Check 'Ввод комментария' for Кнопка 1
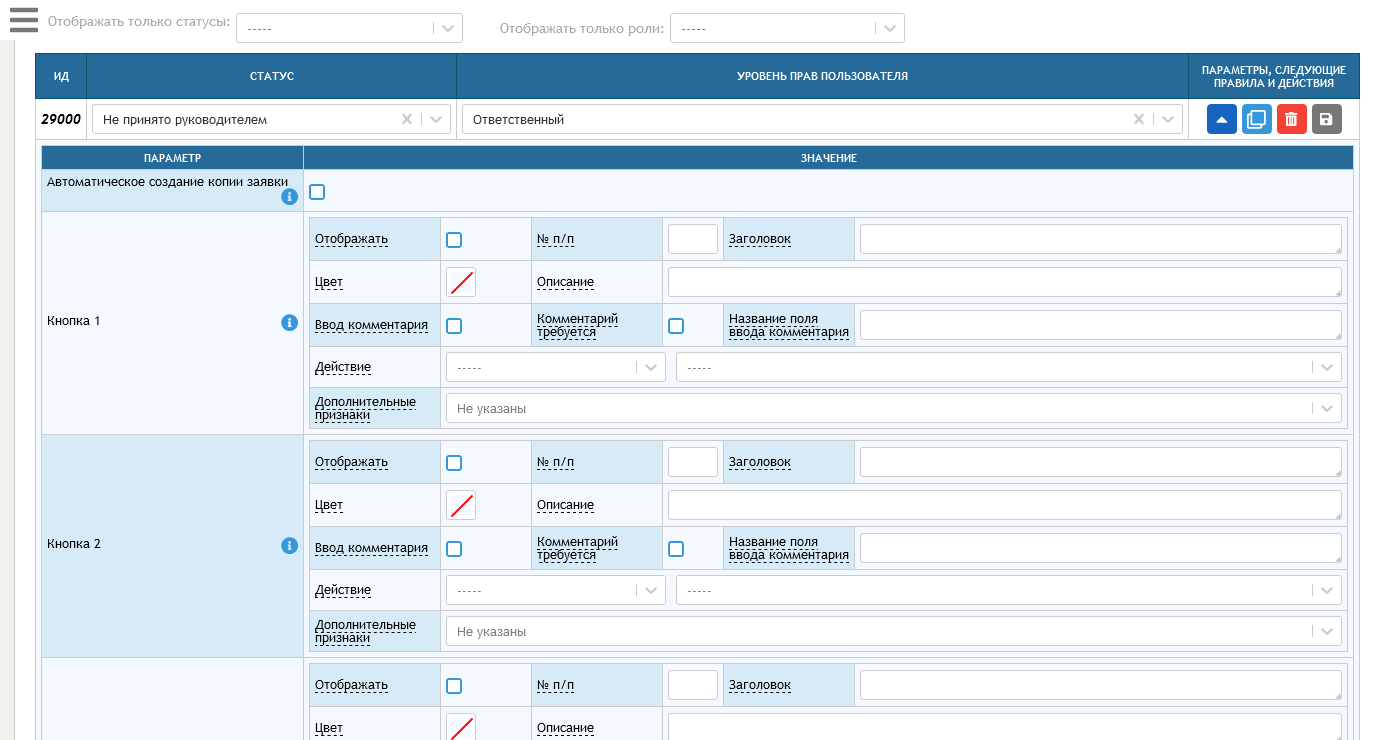 click(454, 326)
